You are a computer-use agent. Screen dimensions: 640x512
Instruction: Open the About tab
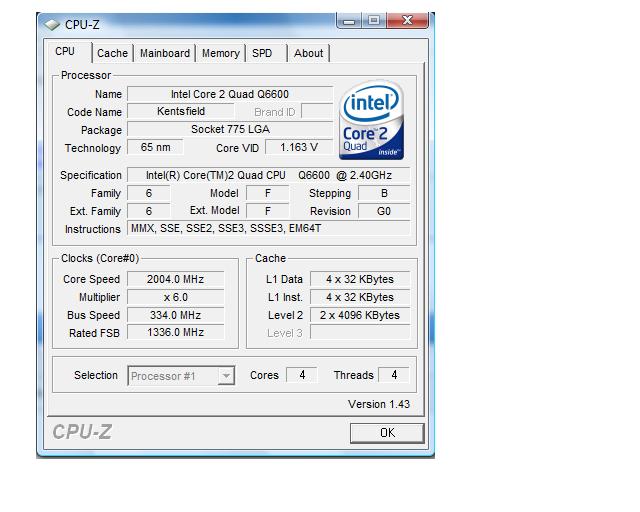(x=309, y=53)
